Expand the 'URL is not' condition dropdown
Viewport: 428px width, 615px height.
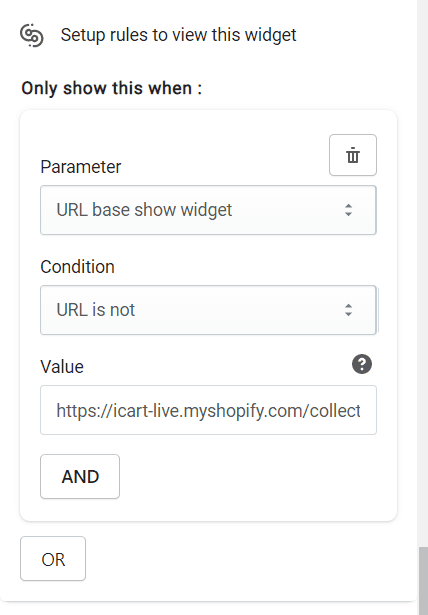208,310
